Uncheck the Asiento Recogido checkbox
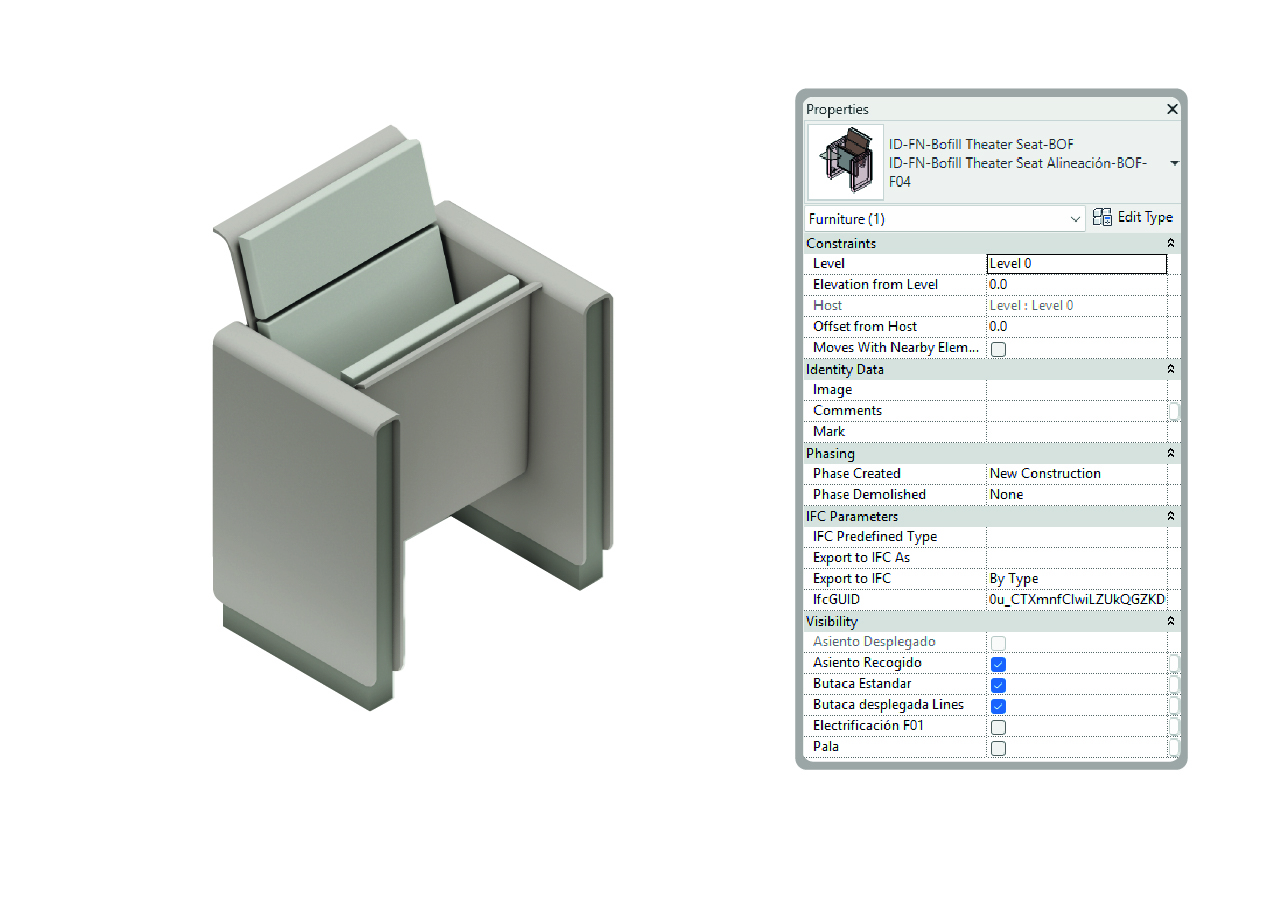 coord(998,664)
